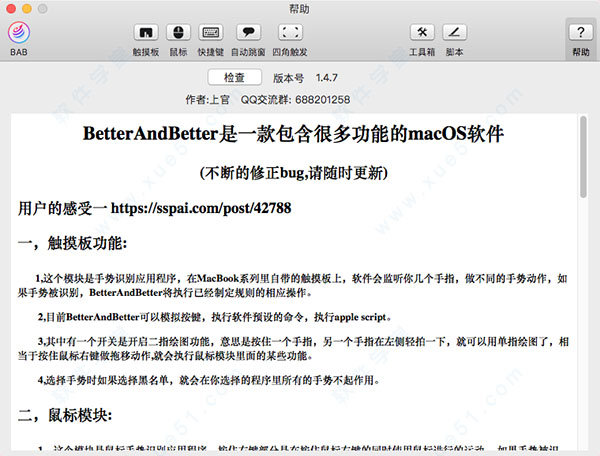Viewport: 600px width, 456px height.
Task: Switch to the 脚本 script tab
Action: point(454,40)
